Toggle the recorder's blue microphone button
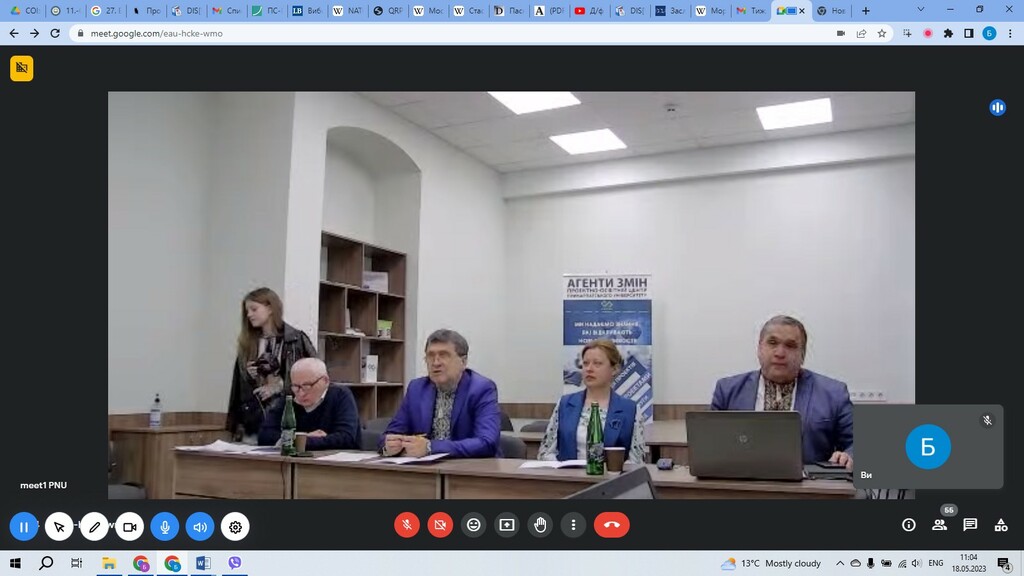 [x=165, y=526]
